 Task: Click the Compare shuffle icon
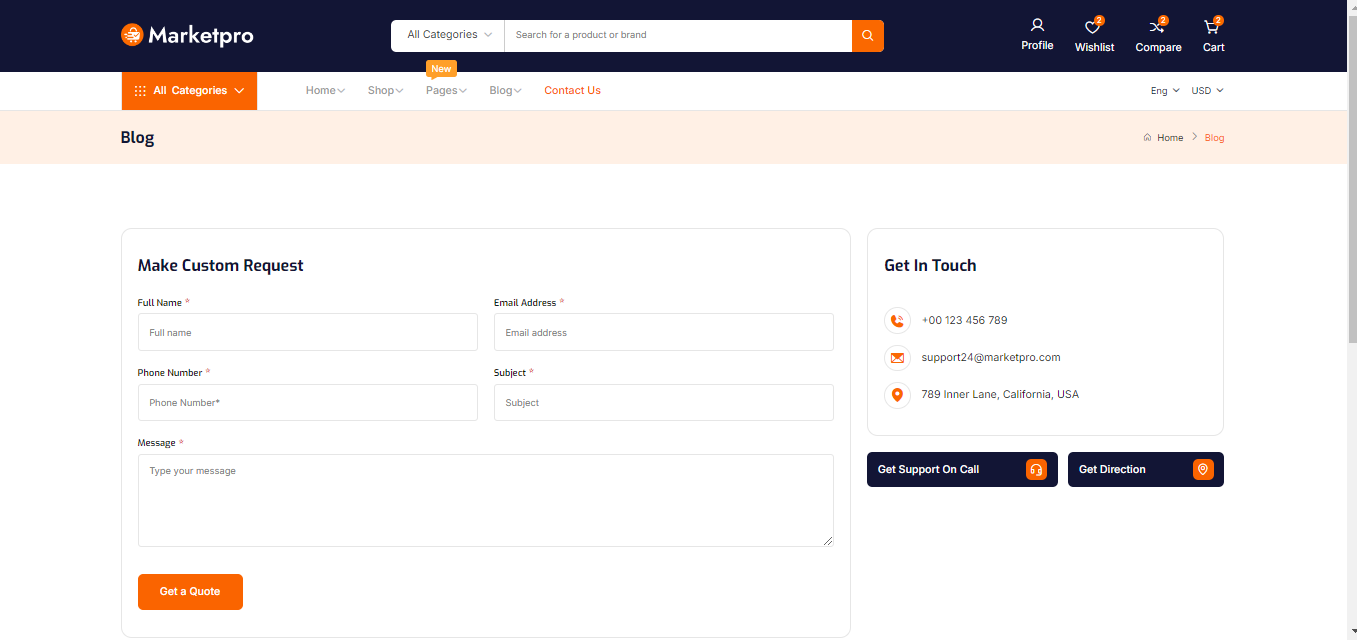tap(1157, 27)
